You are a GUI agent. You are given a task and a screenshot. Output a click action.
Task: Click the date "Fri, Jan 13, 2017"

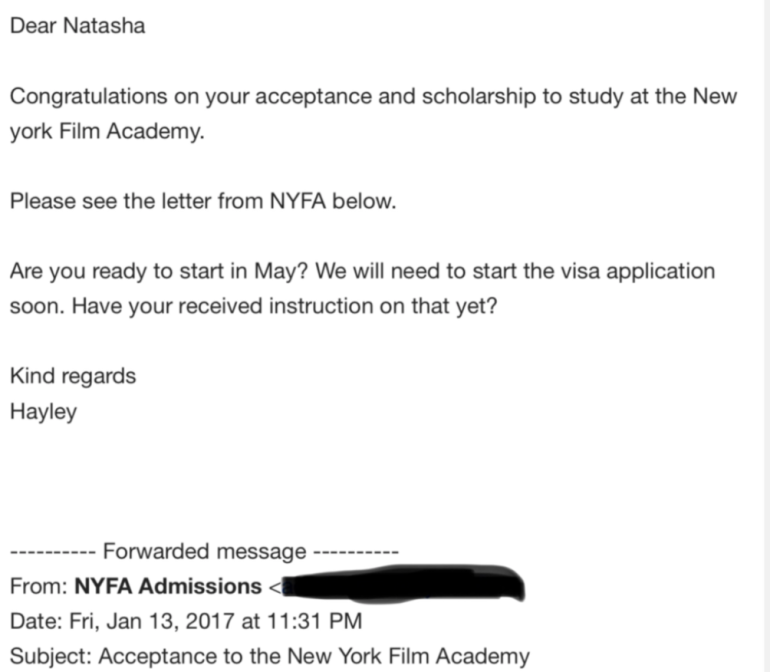(x=151, y=622)
